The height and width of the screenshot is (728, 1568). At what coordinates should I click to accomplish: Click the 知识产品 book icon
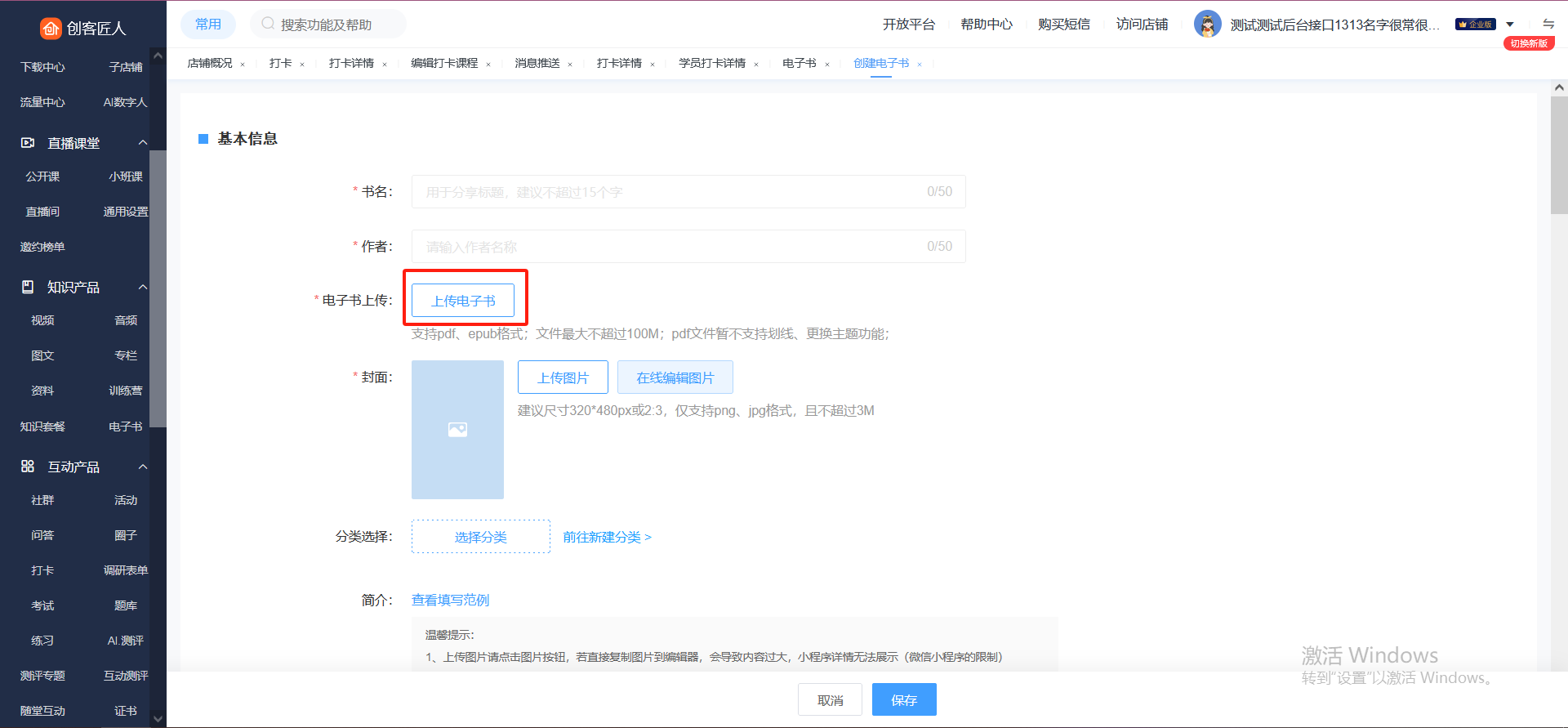pos(28,287)
